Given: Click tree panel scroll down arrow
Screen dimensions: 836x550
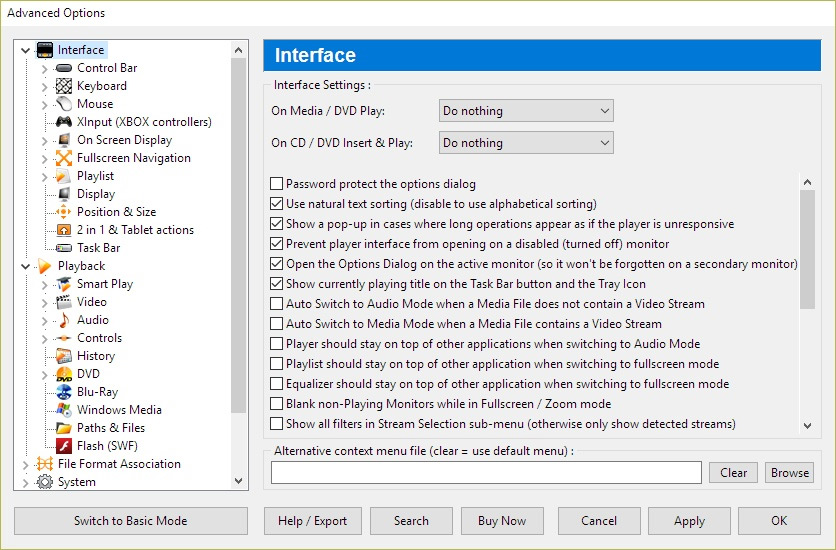Looking at the screenshot, I should (238, 481).
